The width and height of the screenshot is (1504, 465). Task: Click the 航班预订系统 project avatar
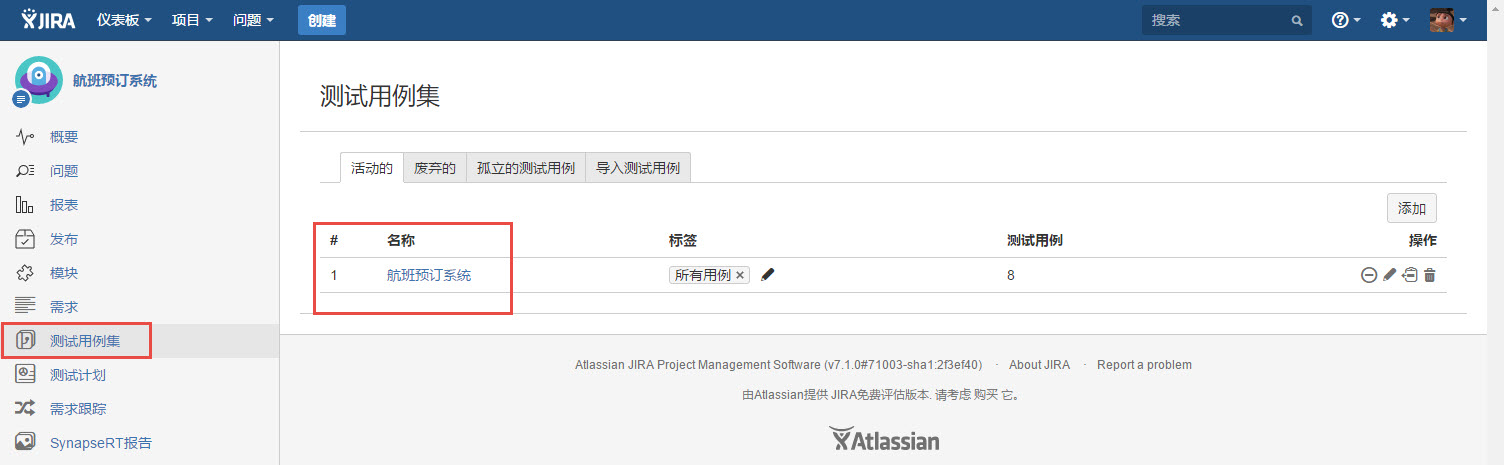pos(37,81)
